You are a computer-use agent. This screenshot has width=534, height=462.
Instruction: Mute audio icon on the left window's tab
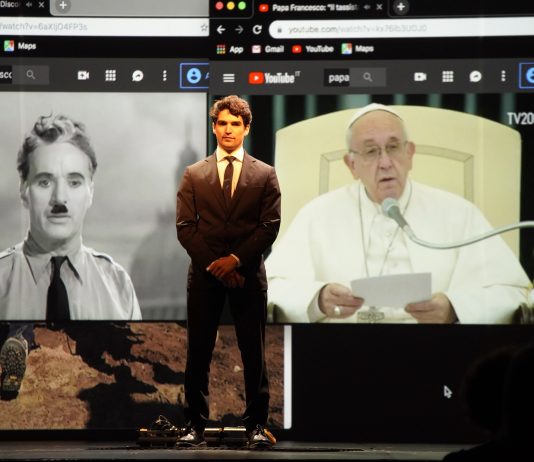click(30, 5)
